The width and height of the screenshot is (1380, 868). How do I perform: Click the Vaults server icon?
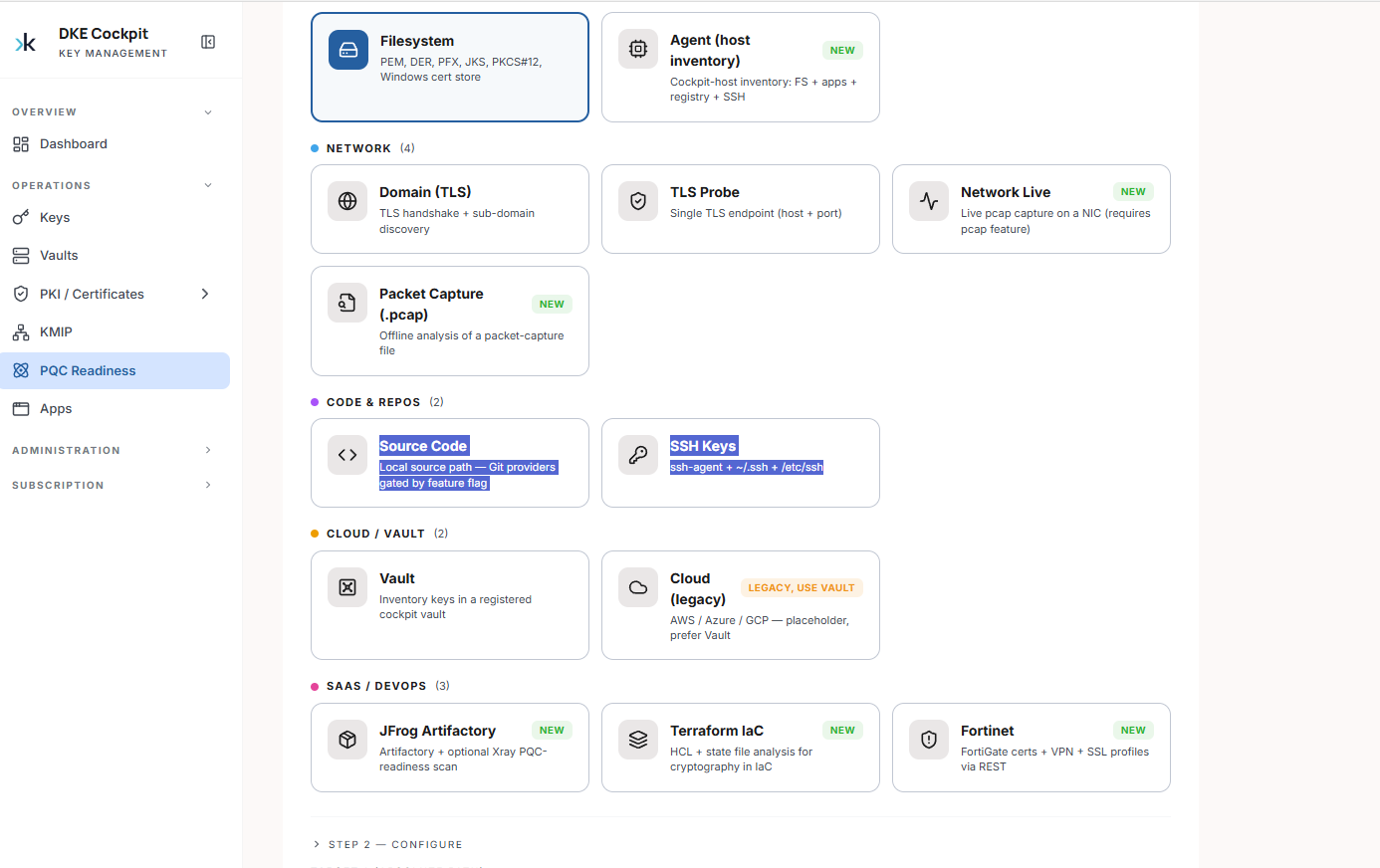click(x=21, y=256)
